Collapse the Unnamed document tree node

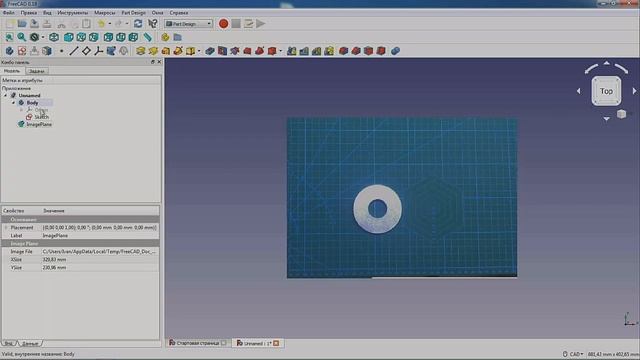tap(6, 96)
